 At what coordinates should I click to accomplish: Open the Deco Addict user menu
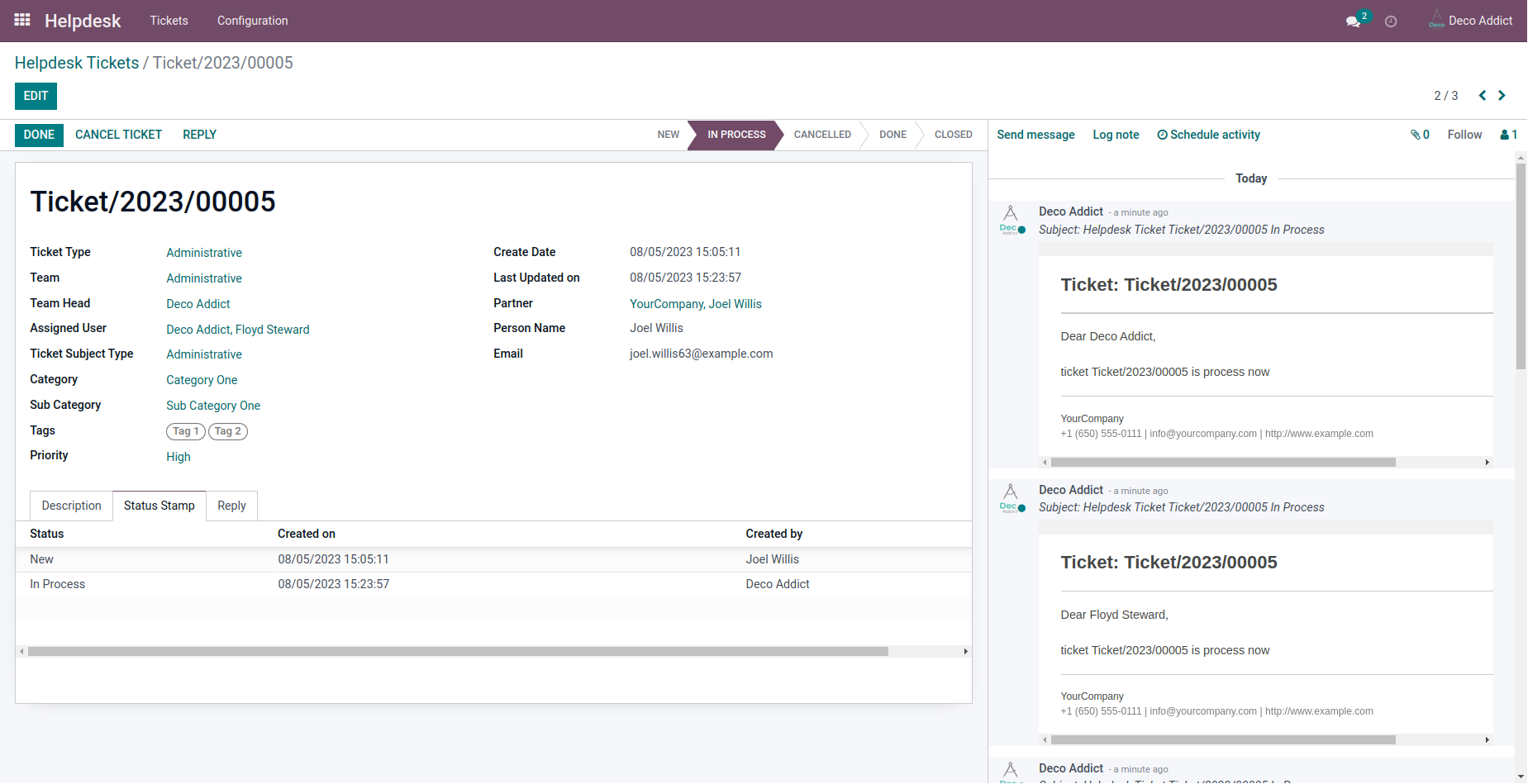click(x=1471, y=21)
